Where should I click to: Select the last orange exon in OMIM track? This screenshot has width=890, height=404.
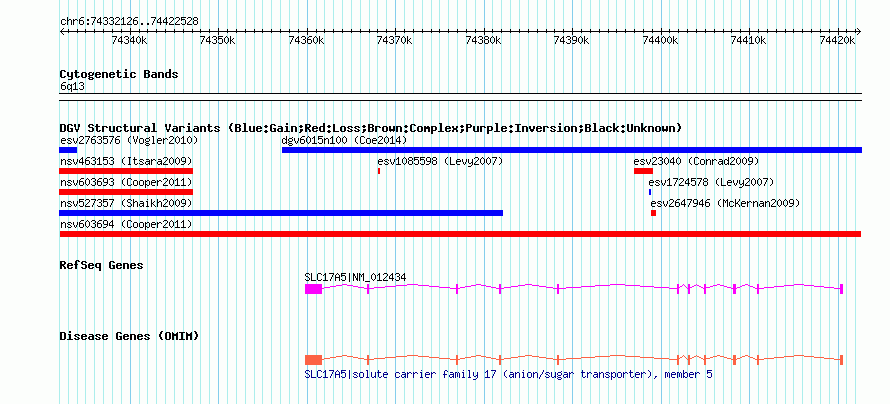point(841,360)
